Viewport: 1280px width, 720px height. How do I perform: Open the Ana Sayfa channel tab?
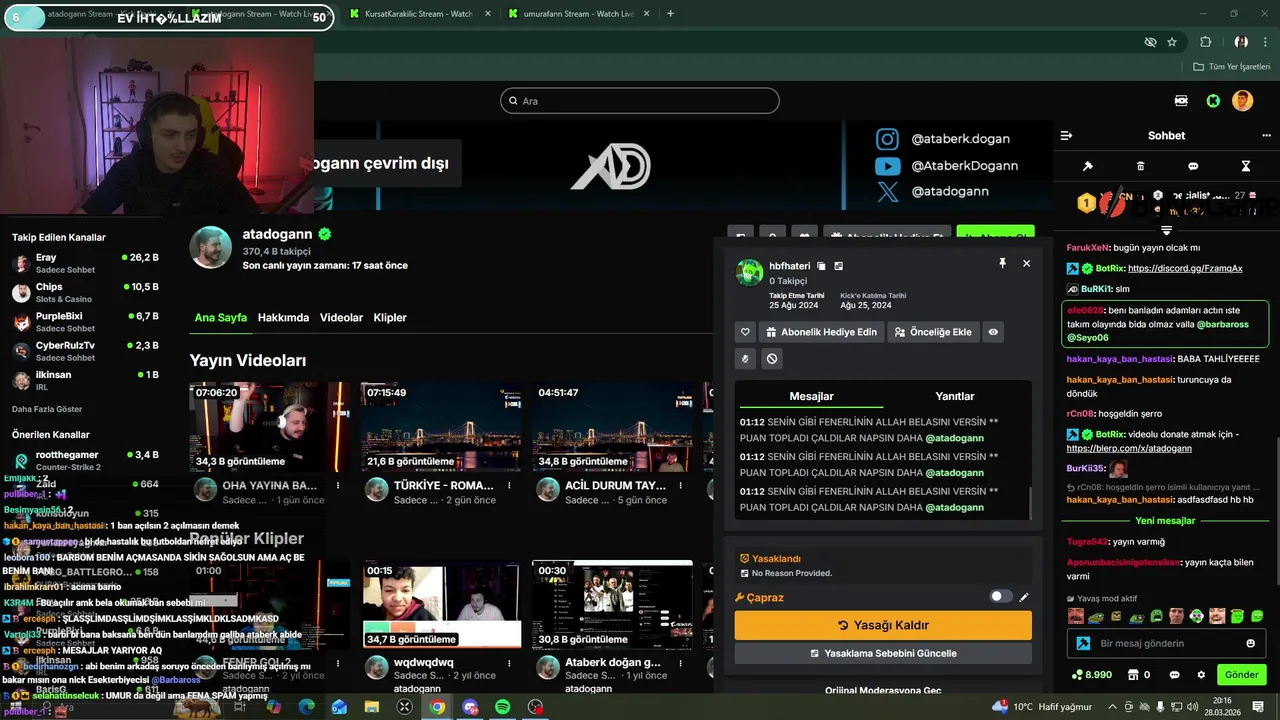tap(220, 317)
